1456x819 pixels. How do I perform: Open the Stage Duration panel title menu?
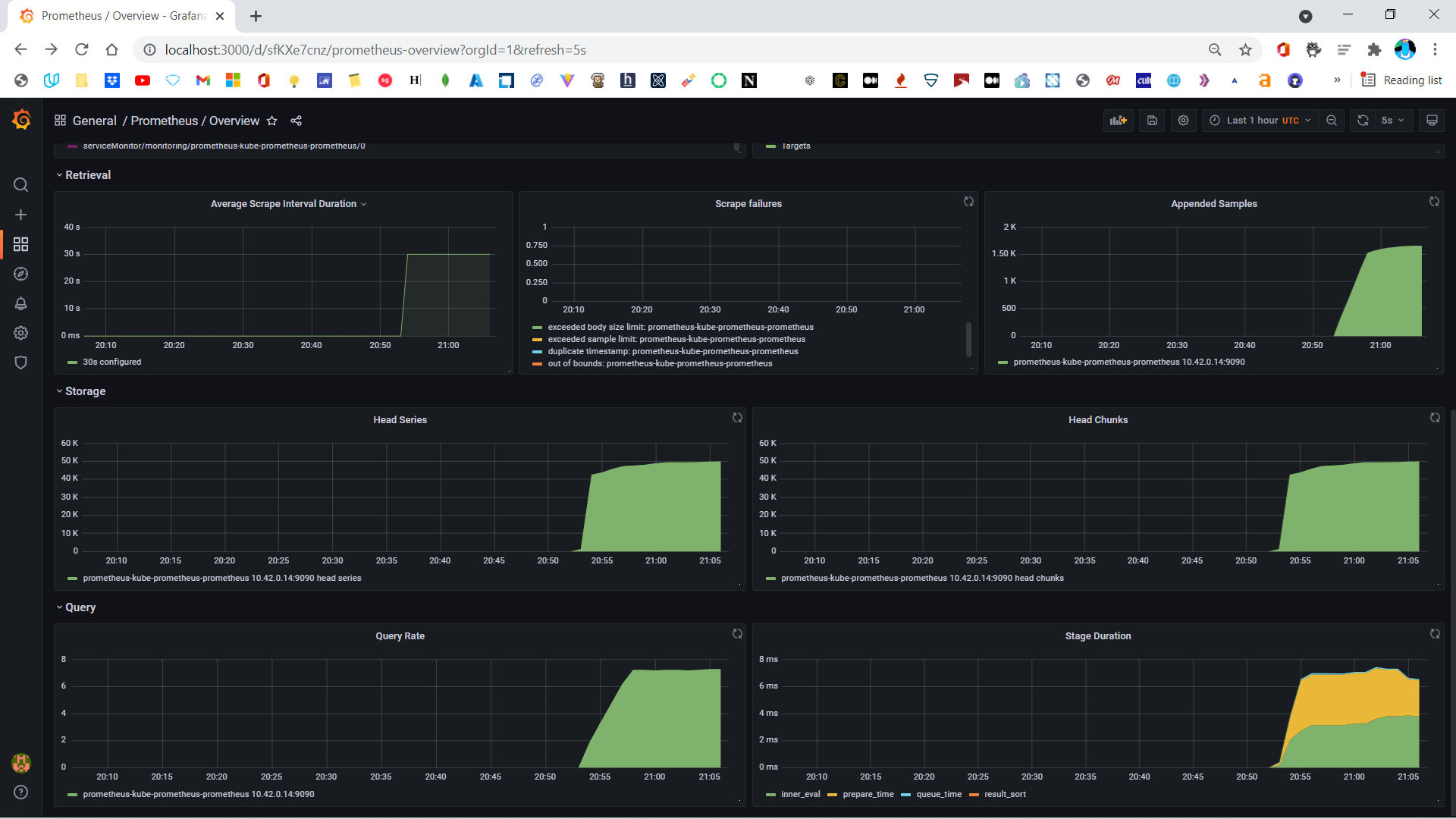1097,636
